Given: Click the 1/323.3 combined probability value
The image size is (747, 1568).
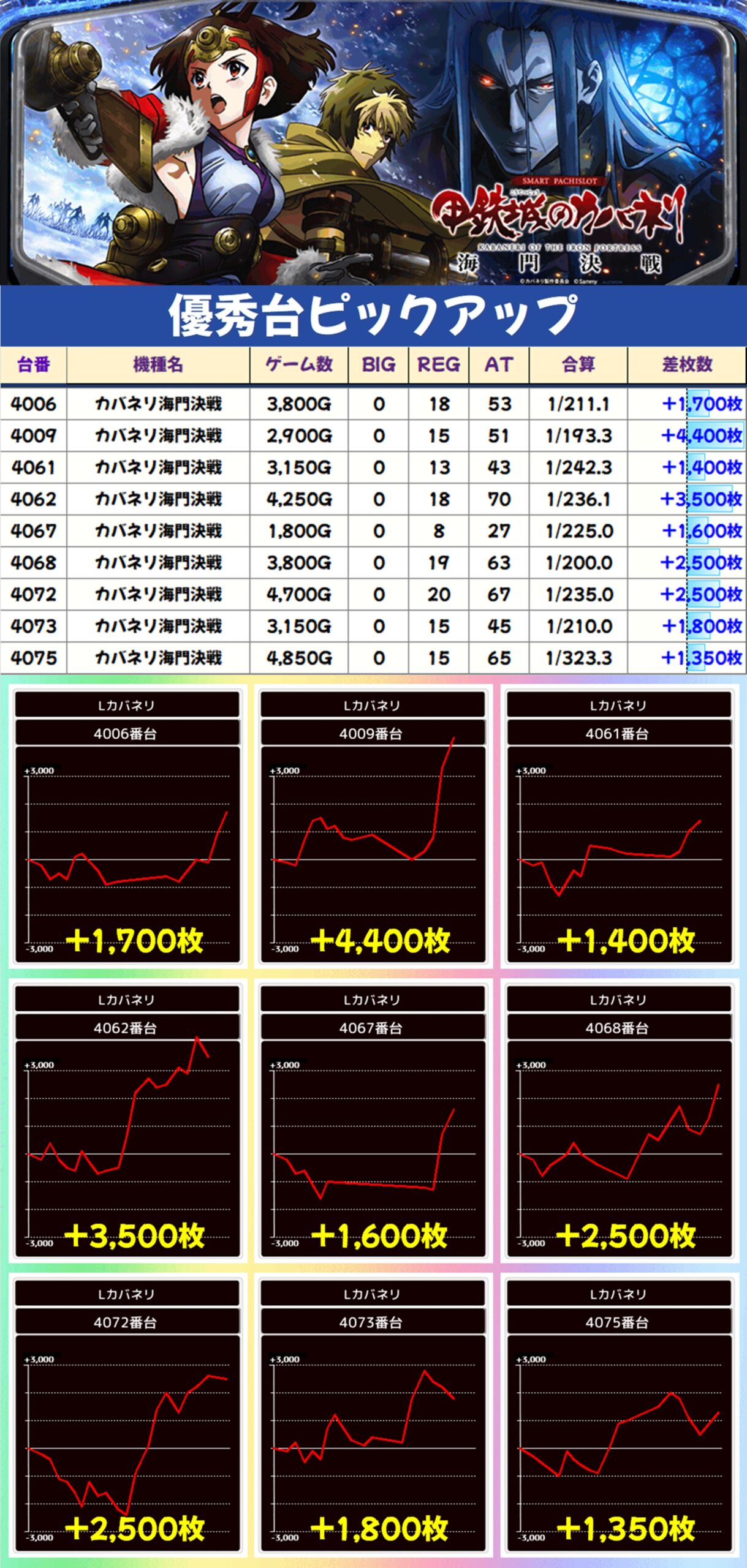Looking at the screenshot, I should click(578, 658).
